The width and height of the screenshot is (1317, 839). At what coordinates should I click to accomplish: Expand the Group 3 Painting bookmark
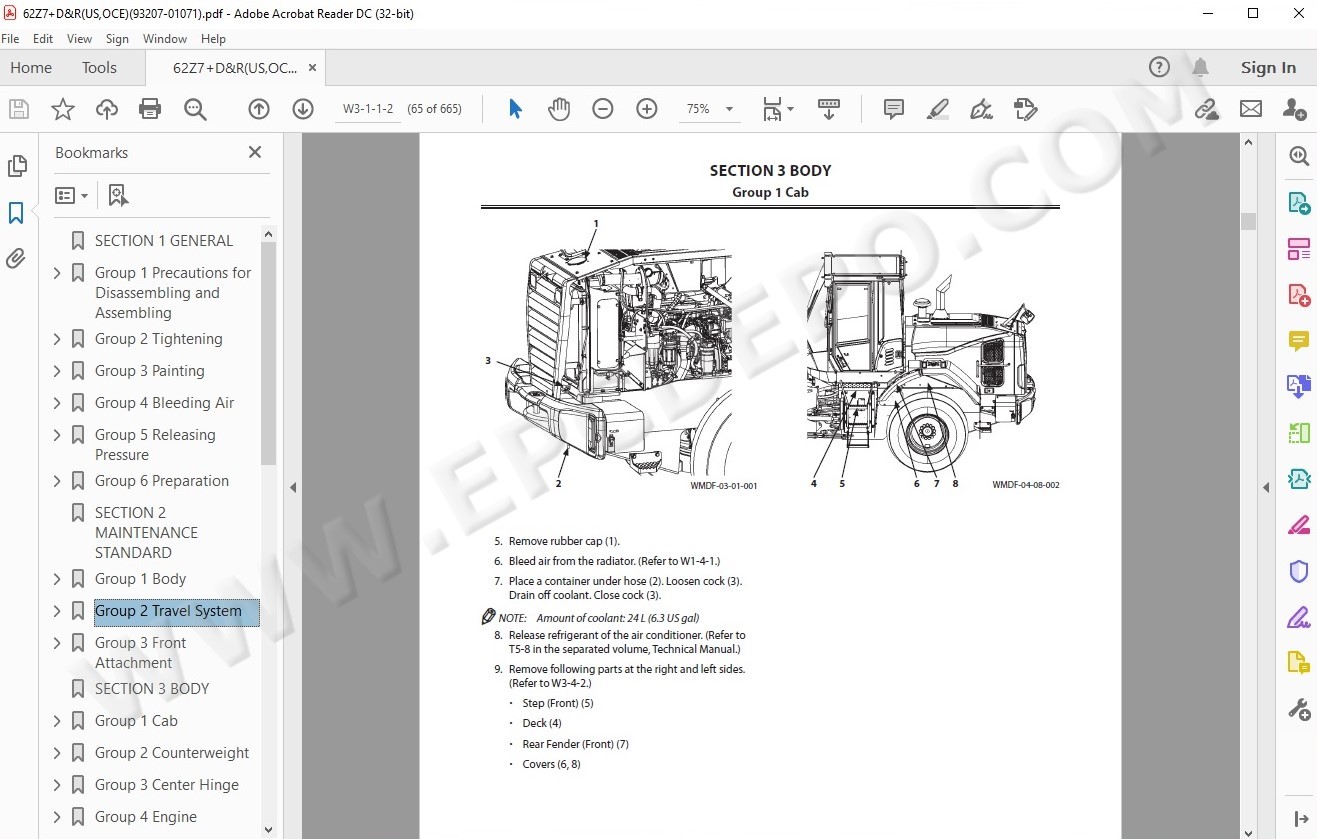(x=57, y=371)
